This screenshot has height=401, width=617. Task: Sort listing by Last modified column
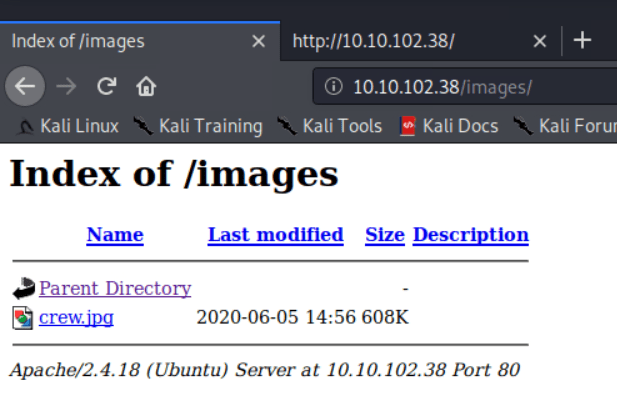coord(275,235)
